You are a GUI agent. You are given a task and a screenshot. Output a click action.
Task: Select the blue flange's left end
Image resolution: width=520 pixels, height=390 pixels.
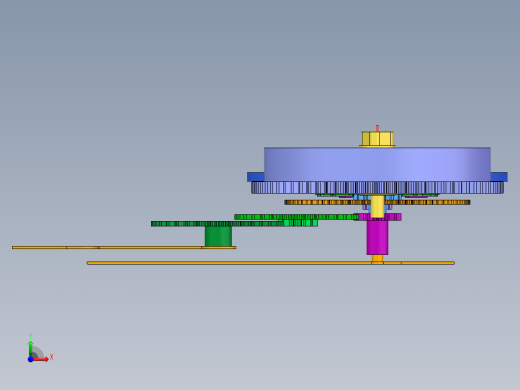(x=256, y=177)
